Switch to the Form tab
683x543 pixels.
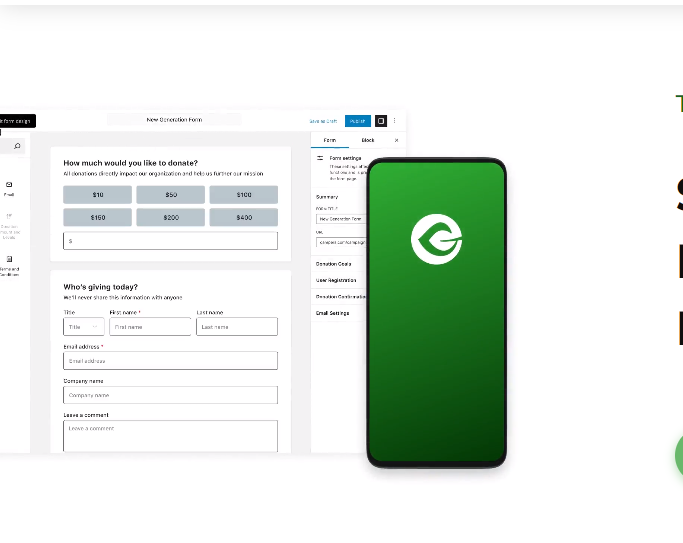coord(330,140)
